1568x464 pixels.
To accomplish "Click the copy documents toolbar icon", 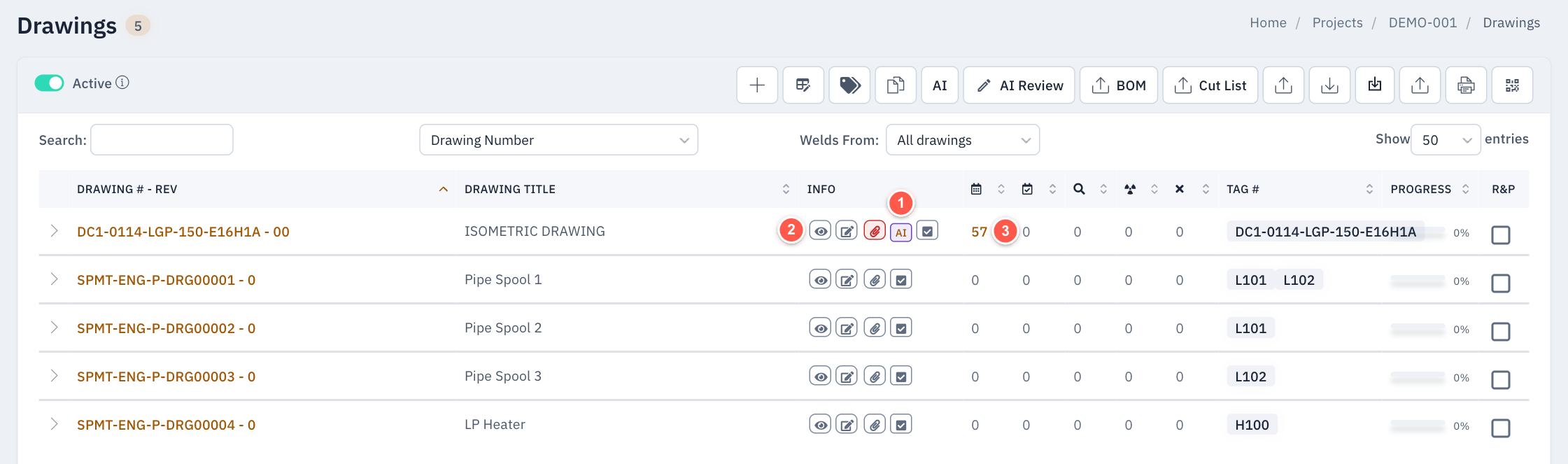I will (x=896, y=85).
